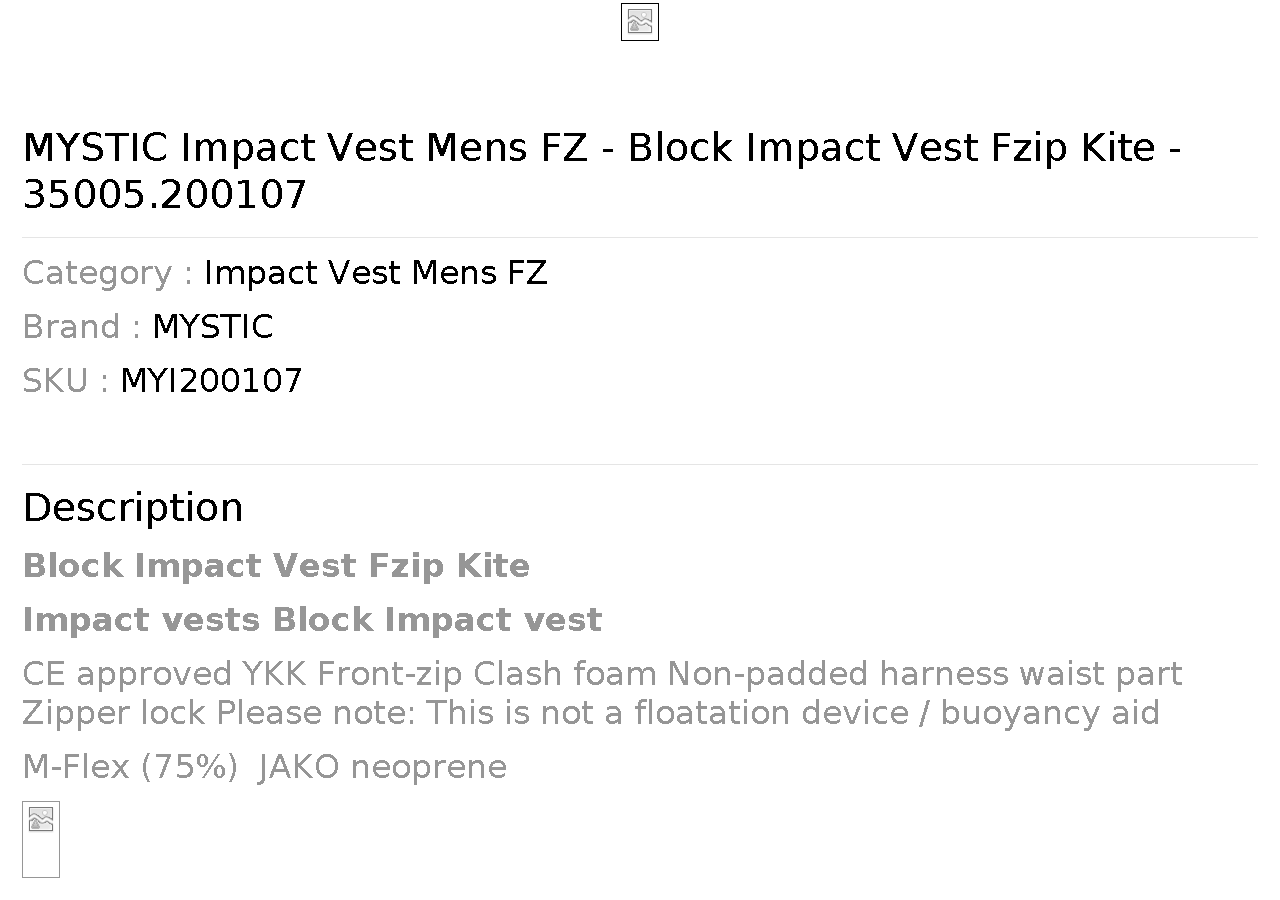Screen dimensions: 1280x900
Task: Click the broken image placeholder below description
Action: (41, 839)
